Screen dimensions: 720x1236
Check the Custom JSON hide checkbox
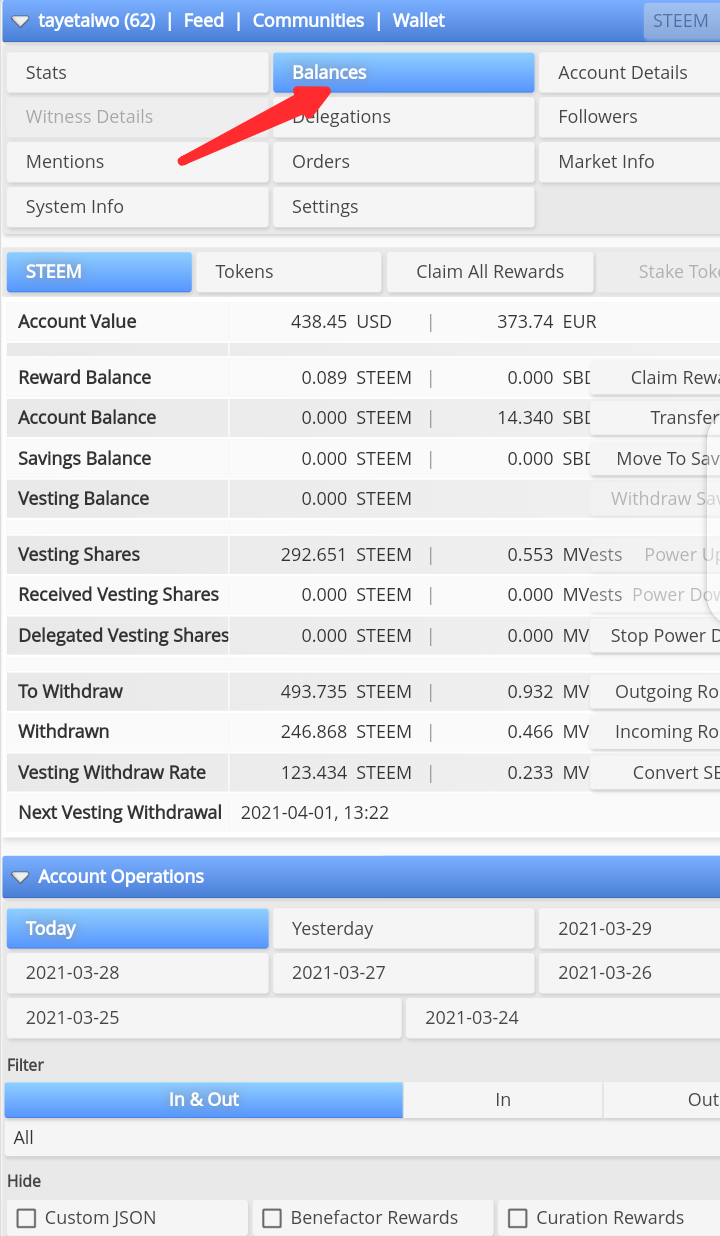point(27,1218)
